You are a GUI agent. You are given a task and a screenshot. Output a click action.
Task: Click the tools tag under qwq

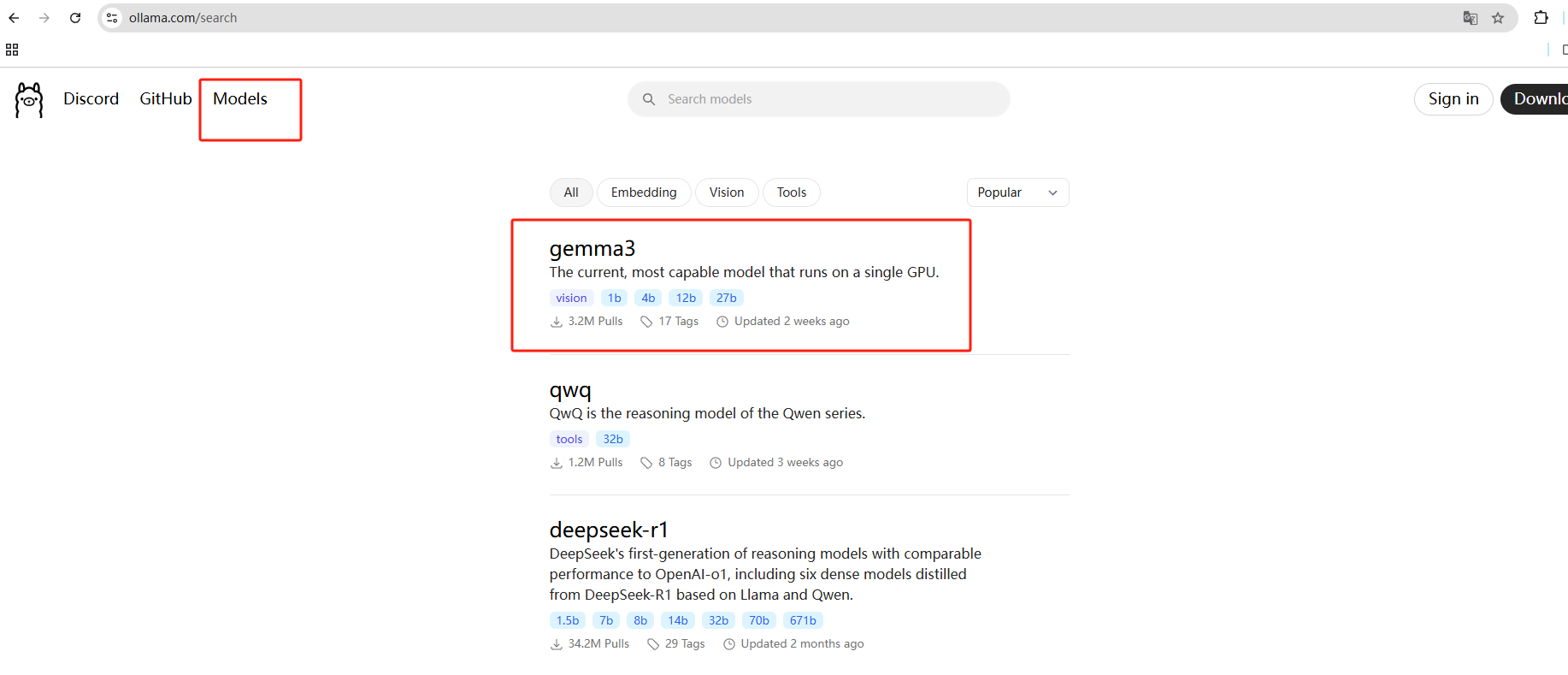pyautogui.click(x=569, y=439)
